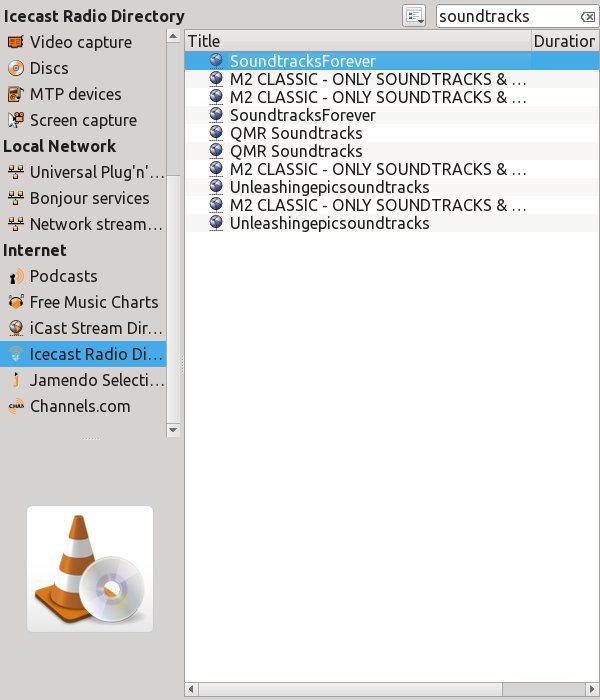
Task: Click horizontal scrollbar left arrow
Action: [x=191, y=689]
